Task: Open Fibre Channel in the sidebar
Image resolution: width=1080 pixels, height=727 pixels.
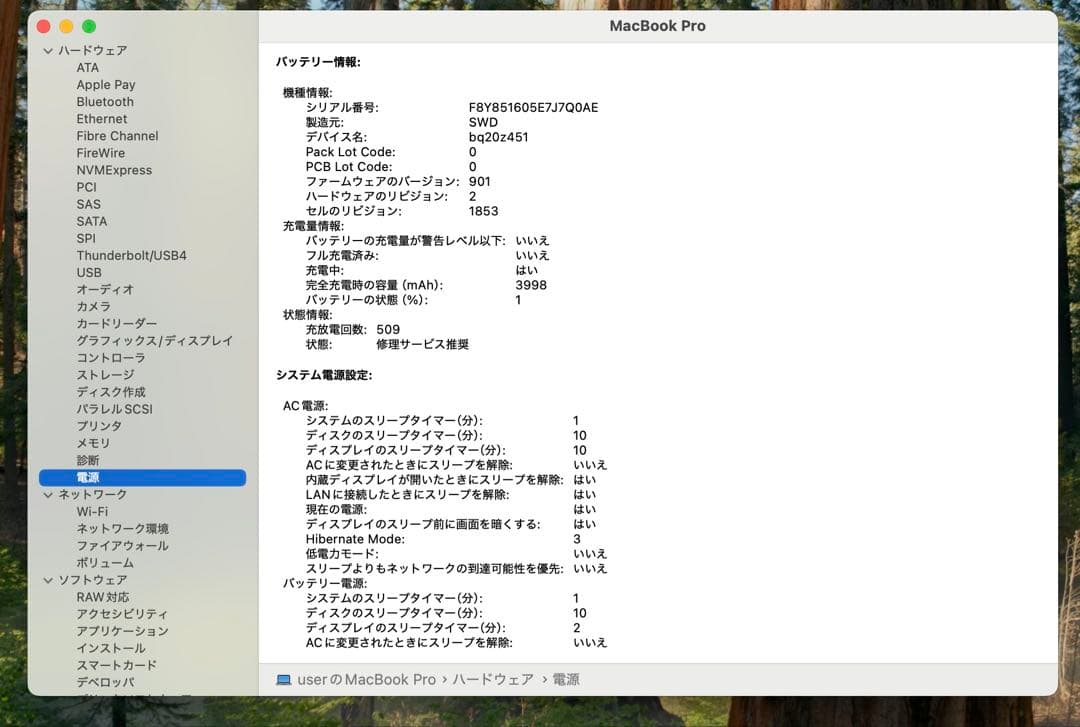Action: coord(117,136)
